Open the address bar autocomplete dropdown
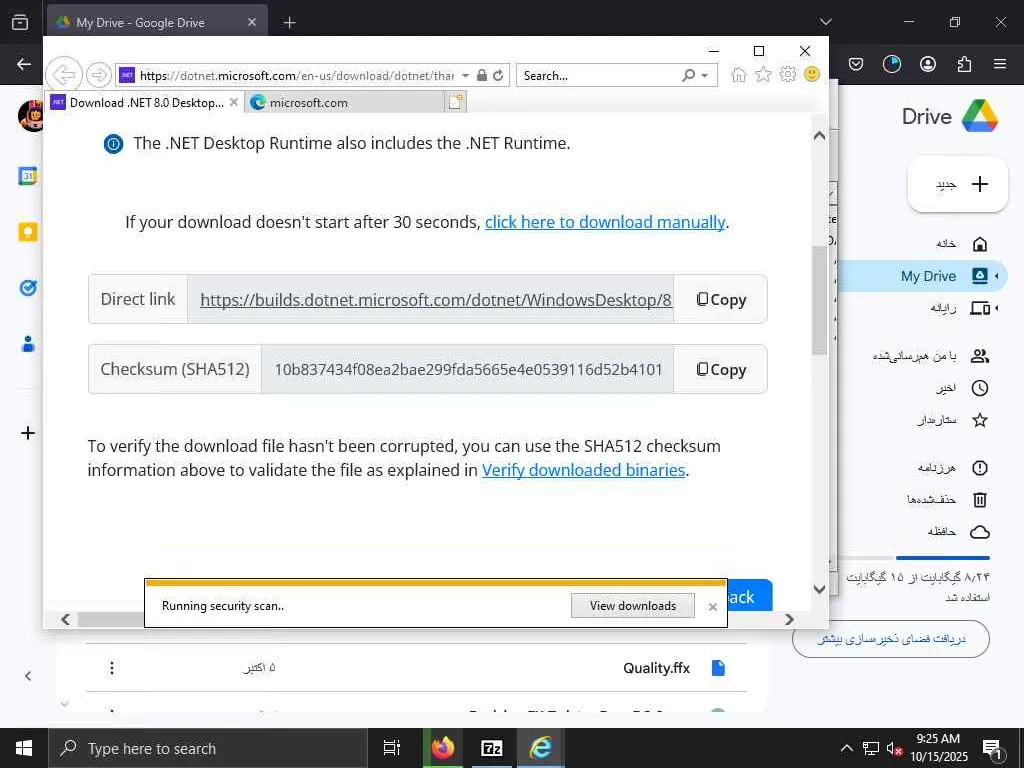This screenshot has width=1024, height=768. (x=465, y=76)
